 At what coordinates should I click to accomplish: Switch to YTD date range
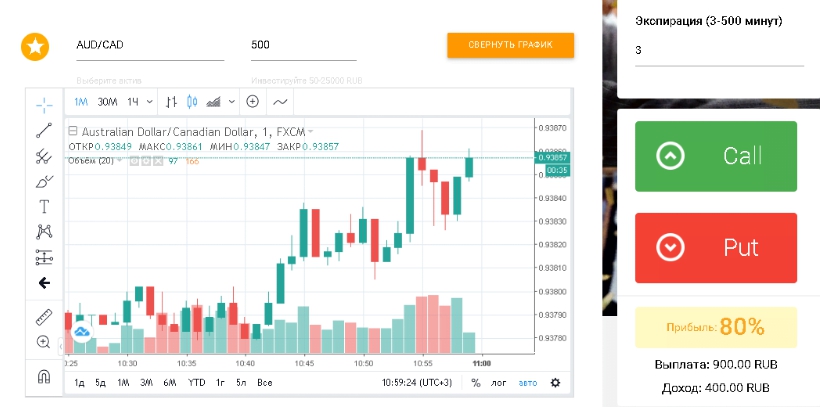(x=196, y=382)
